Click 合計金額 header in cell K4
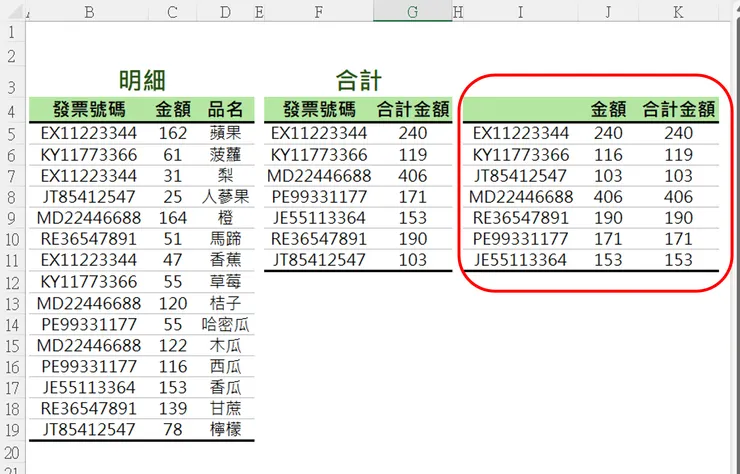This screenshot has height=474, width=740. pos(679,110)
